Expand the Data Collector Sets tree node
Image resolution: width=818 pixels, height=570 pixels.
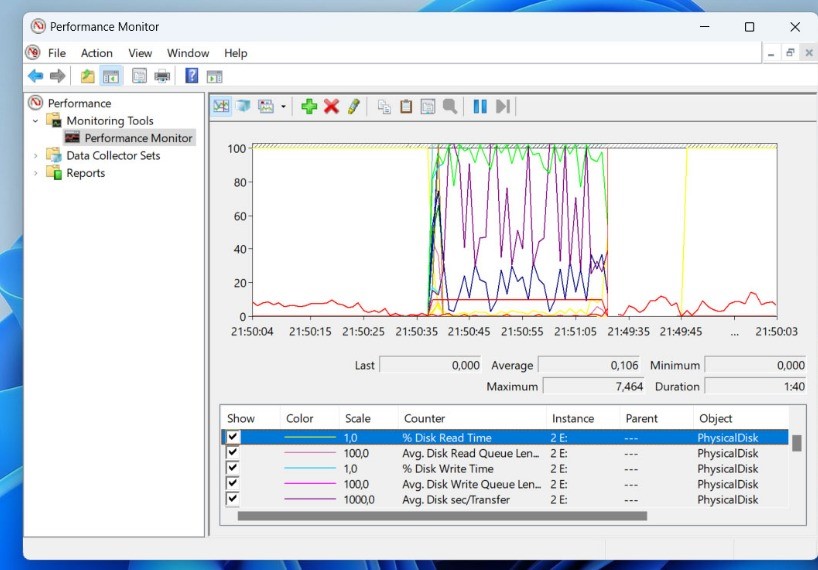37,156
